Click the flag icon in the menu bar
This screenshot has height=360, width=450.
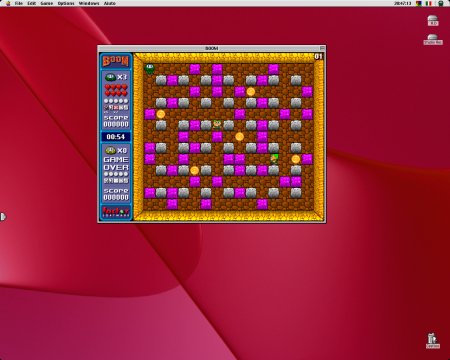tap(429, 3)
